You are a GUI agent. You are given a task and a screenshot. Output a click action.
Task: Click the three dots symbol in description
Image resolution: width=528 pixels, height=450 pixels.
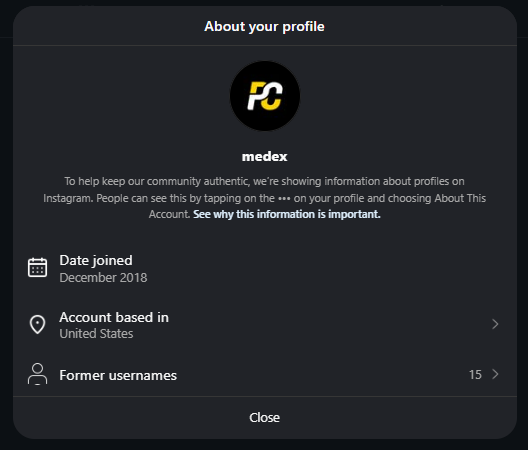284,198
